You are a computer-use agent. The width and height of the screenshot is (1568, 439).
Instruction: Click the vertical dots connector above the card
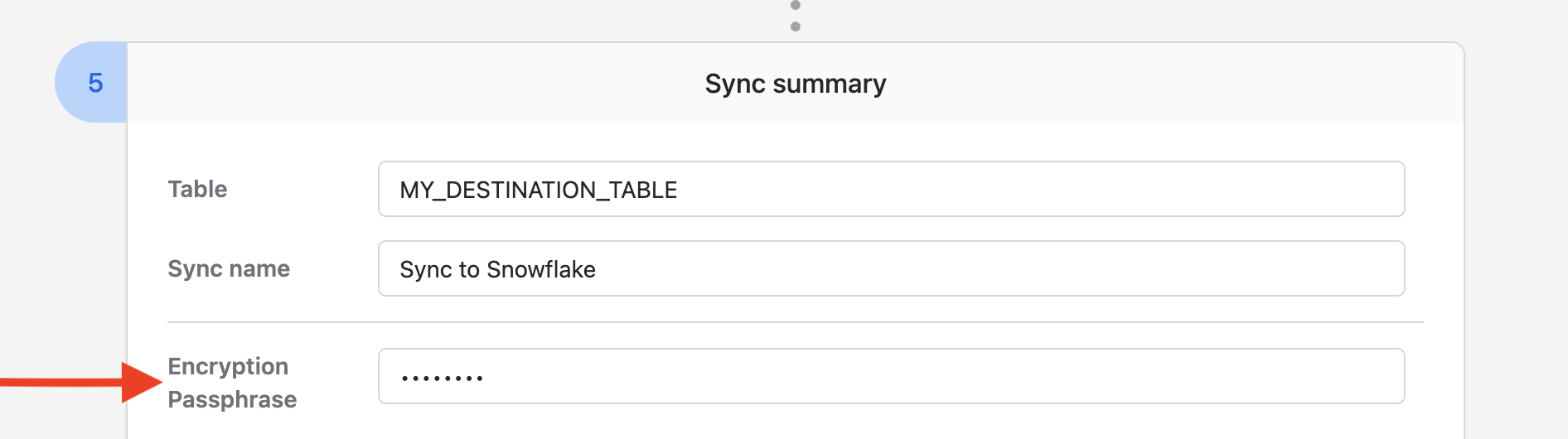pos(796,17)
